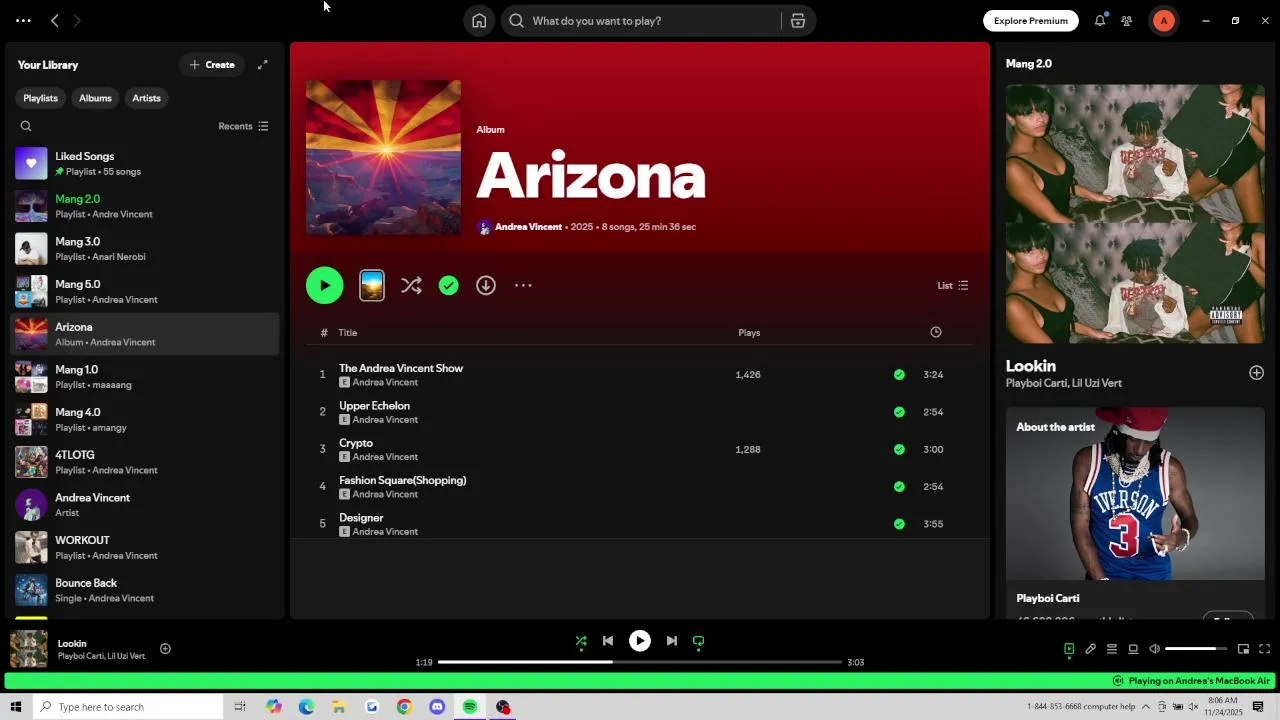
Task: Open the Recents sort dropdown in the library
Action: [x=243, y=126]
